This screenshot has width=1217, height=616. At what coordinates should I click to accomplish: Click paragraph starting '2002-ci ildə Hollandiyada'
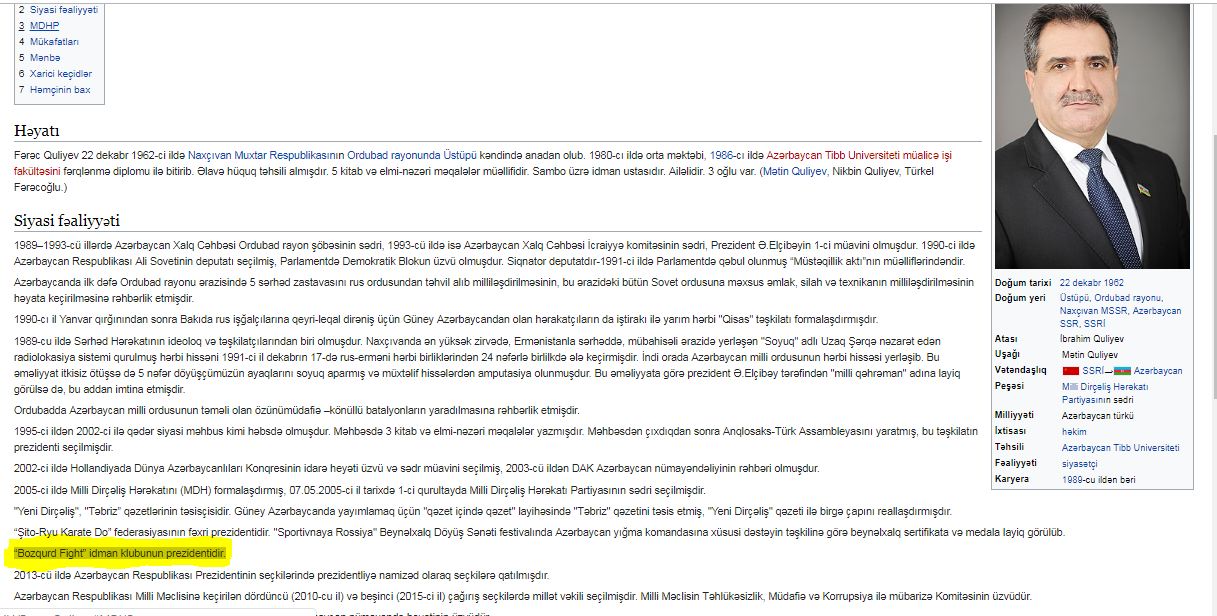coord(416,468)
